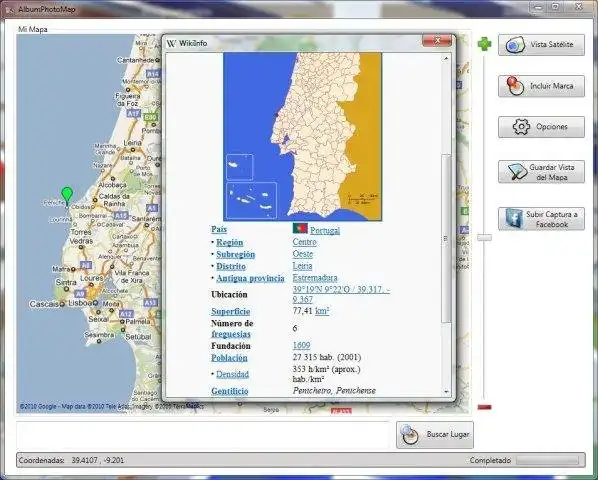This screenshot has width=598, height=480.
Task: Open the Densidad link
Action: 232,374
